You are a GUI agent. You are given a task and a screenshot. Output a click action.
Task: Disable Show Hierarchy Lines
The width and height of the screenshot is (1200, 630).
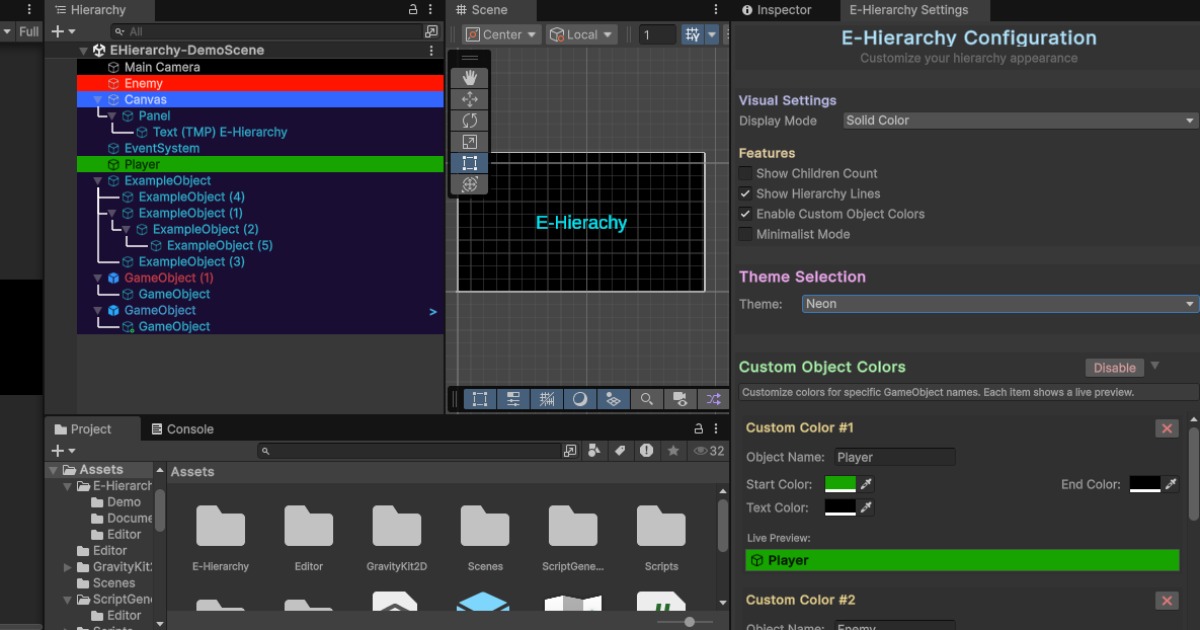click(x=745, y=193)
